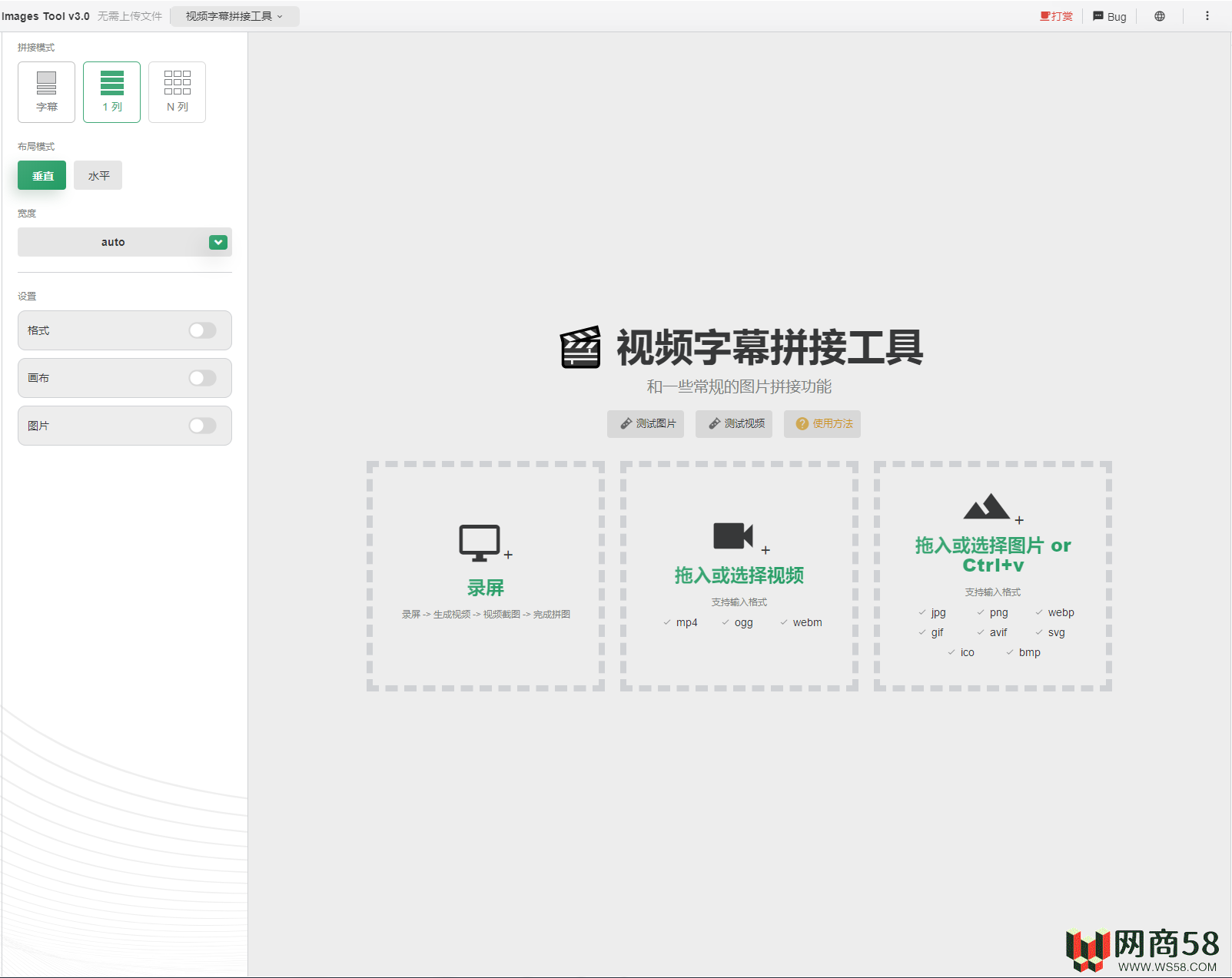This screenshot has width=1232, height=978.
Task: Click the 和一些常规的图片拼接功能 subtitle
Action: pyautogui.click(x=739, y=386)
